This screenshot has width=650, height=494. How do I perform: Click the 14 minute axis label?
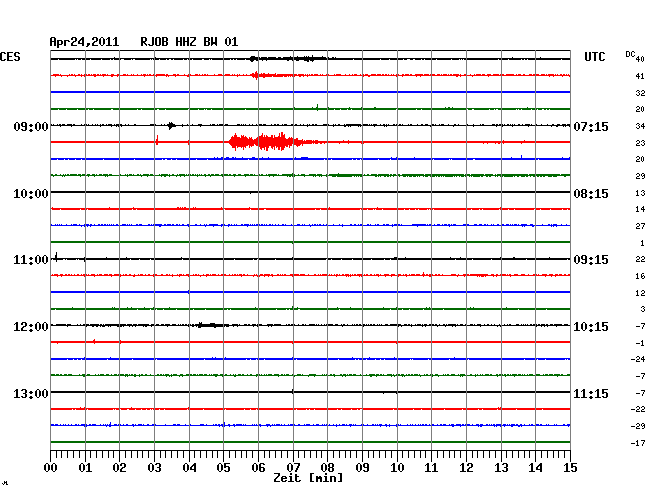coord(535,468)
